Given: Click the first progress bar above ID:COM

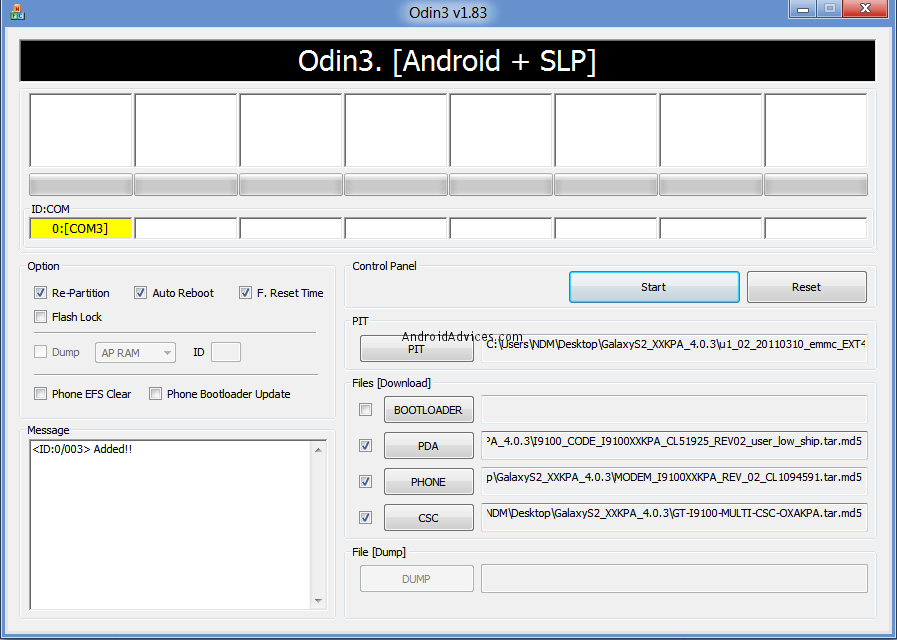Looking at the screenshot, I should click(81, 185).
